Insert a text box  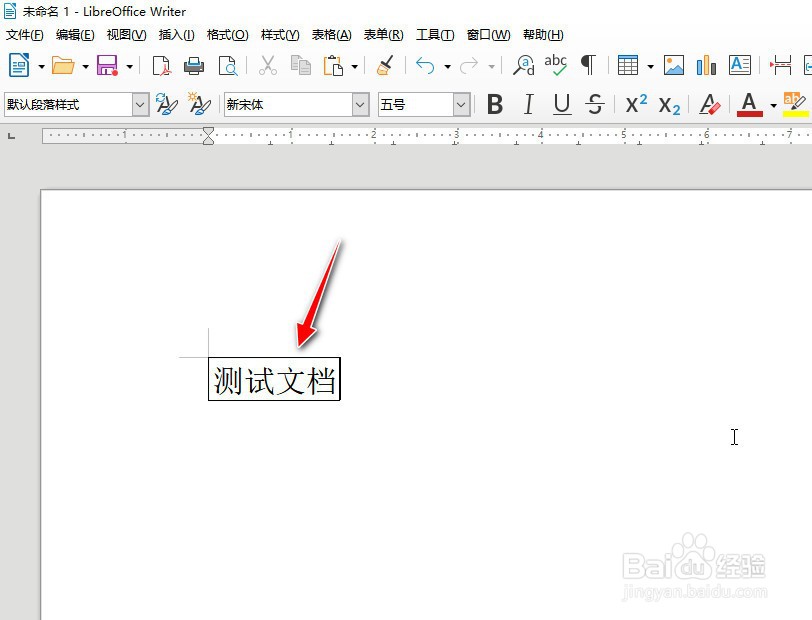pos(740,65)
